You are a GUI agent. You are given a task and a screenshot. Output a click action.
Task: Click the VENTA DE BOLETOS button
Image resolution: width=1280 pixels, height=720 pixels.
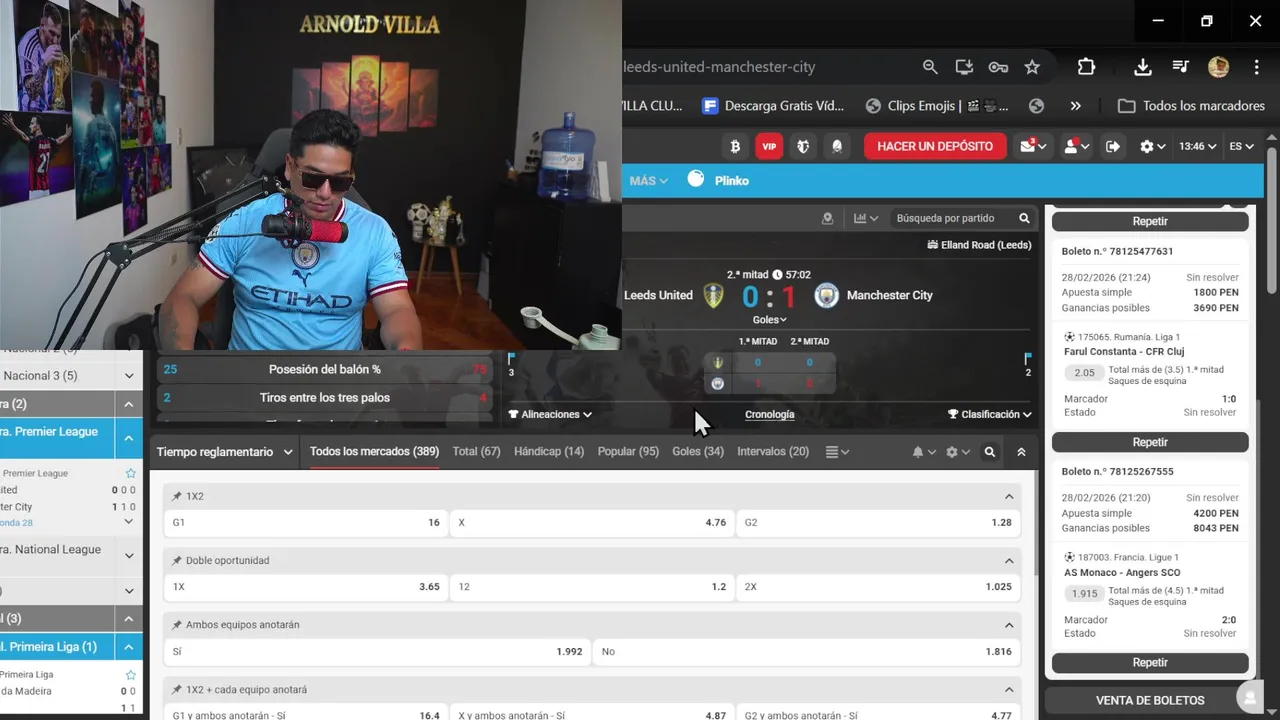[1150, 701]
